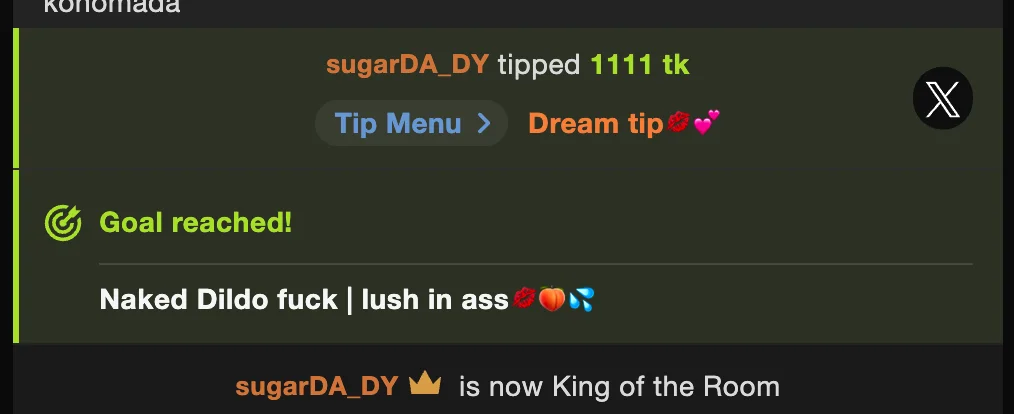Click the lips emoji in goal description
The height and width of the screenshot is (414, 1014).
tap(524, 299)
